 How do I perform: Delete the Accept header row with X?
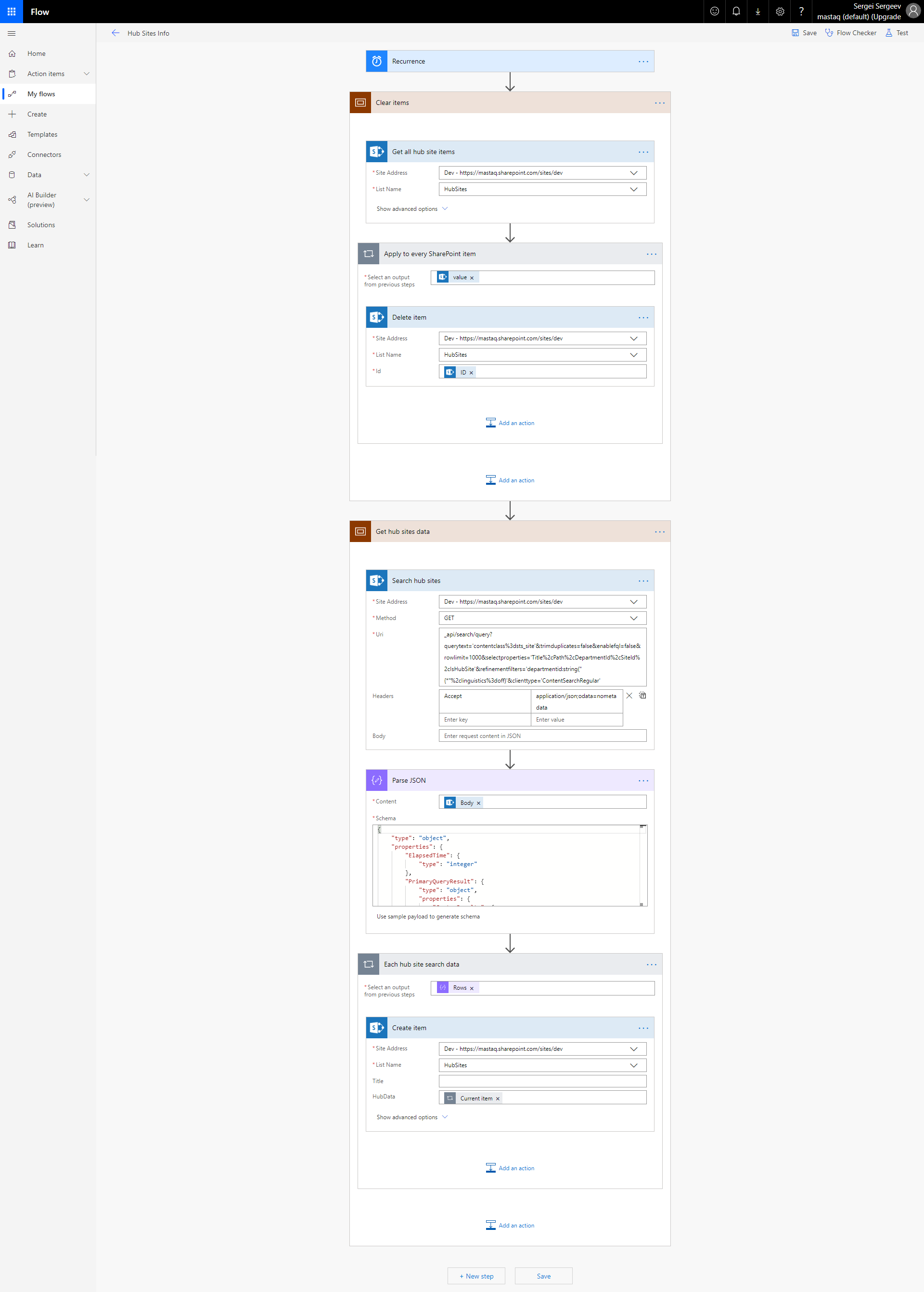tap(629, 696)
